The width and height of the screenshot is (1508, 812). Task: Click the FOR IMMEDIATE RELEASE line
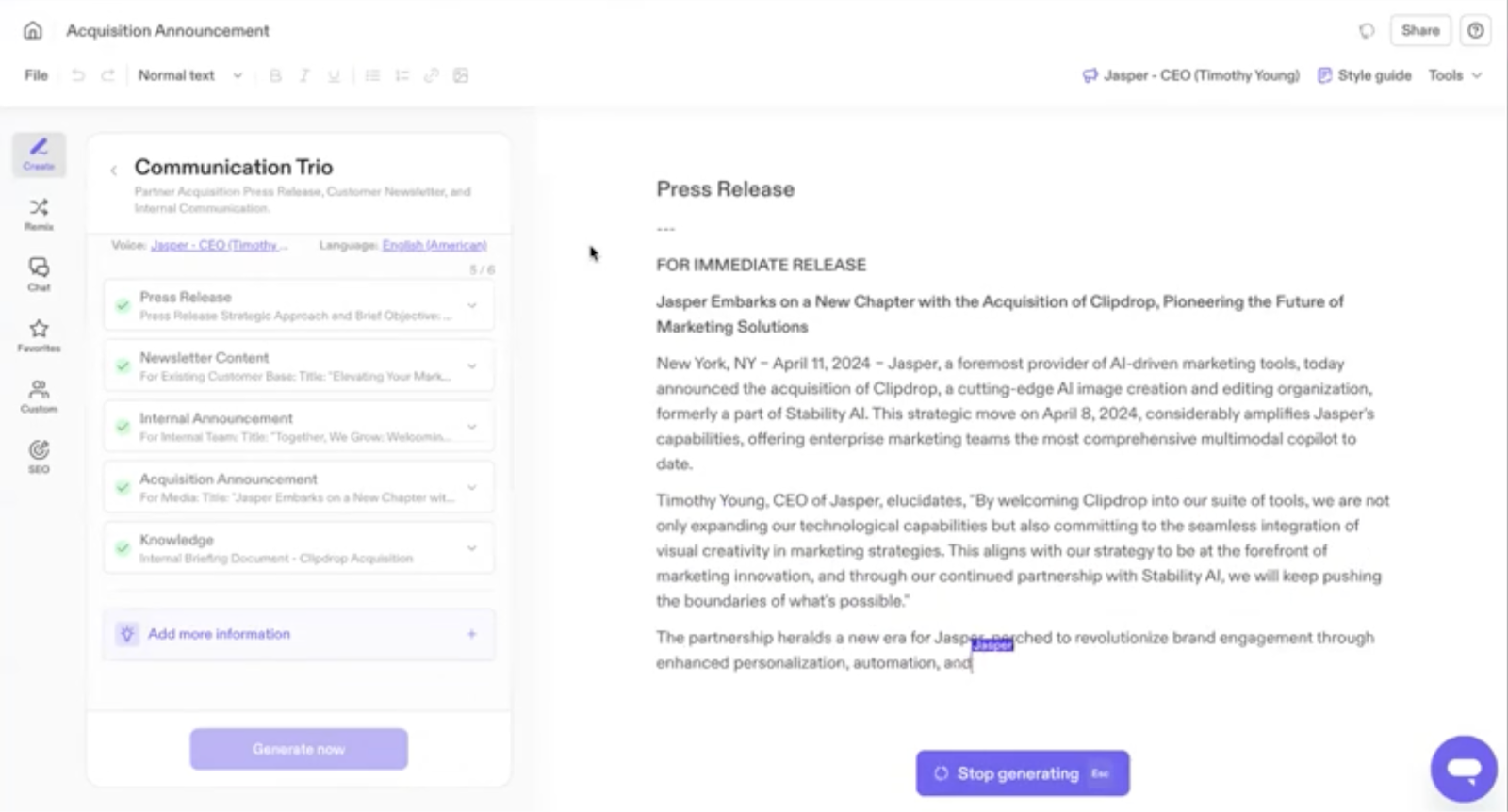[762, 265]
